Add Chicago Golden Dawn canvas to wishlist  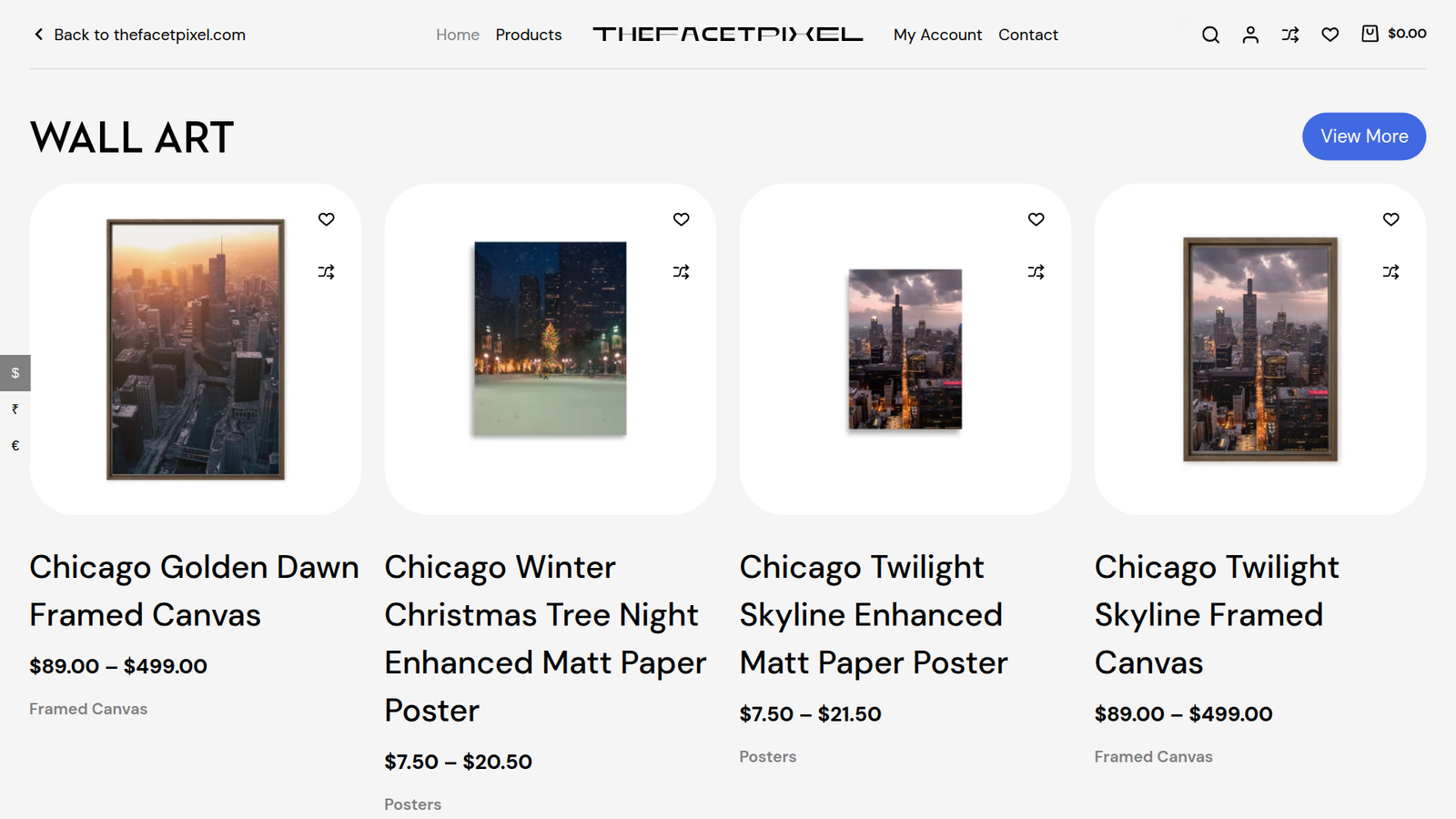pyautogui.click(x=327, y=219)
